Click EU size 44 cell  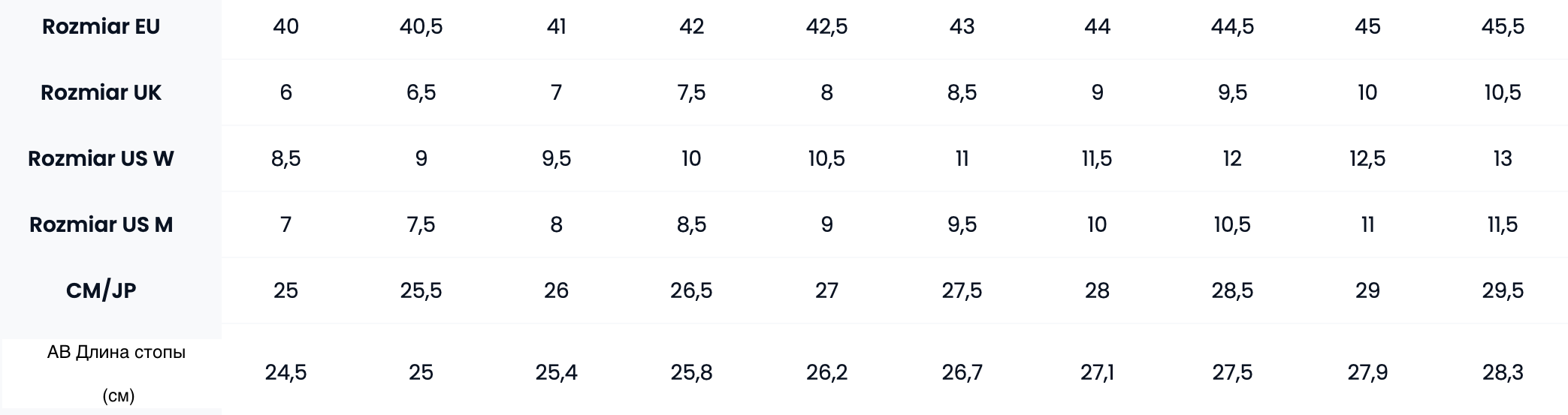click(1097, 27)
